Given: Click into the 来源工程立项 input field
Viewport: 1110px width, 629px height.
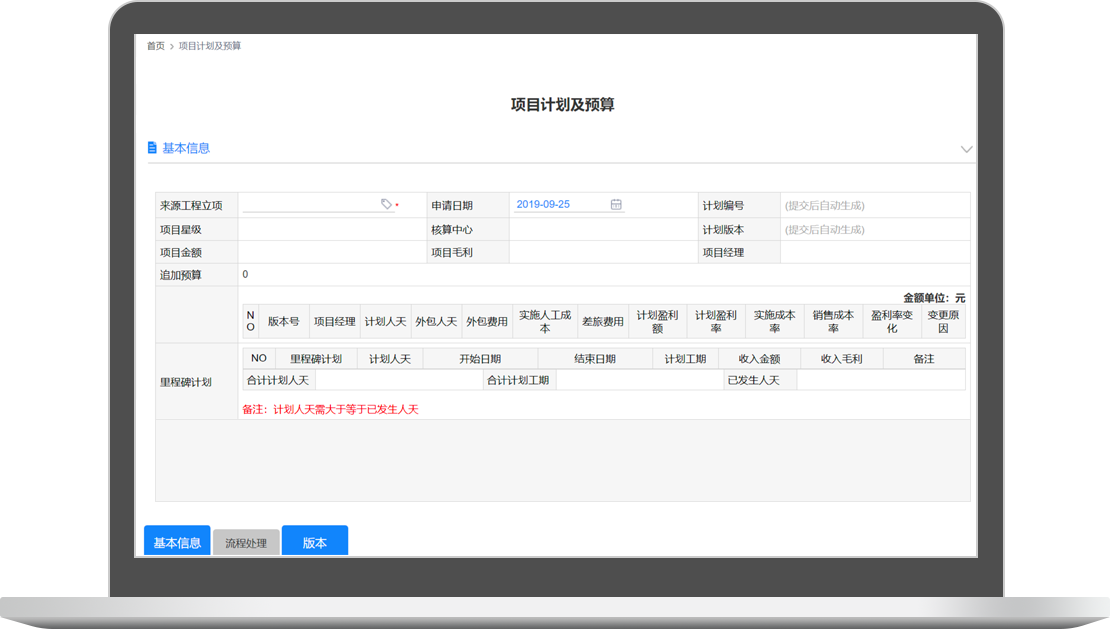Looking at the screenshot, I should [x=310, y=205].
